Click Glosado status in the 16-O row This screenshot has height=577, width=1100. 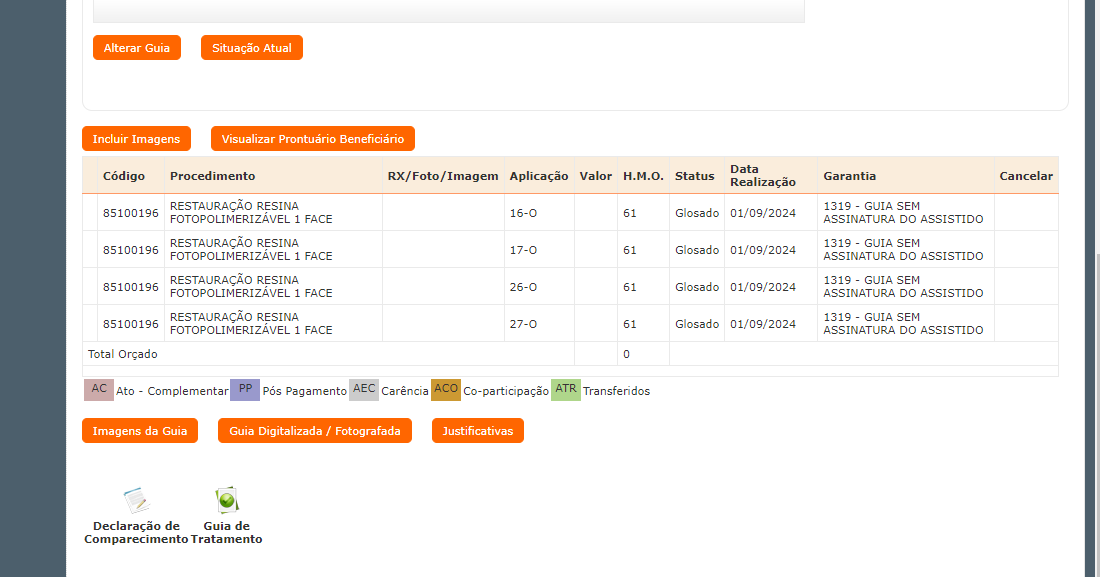(x=697, y=213)
